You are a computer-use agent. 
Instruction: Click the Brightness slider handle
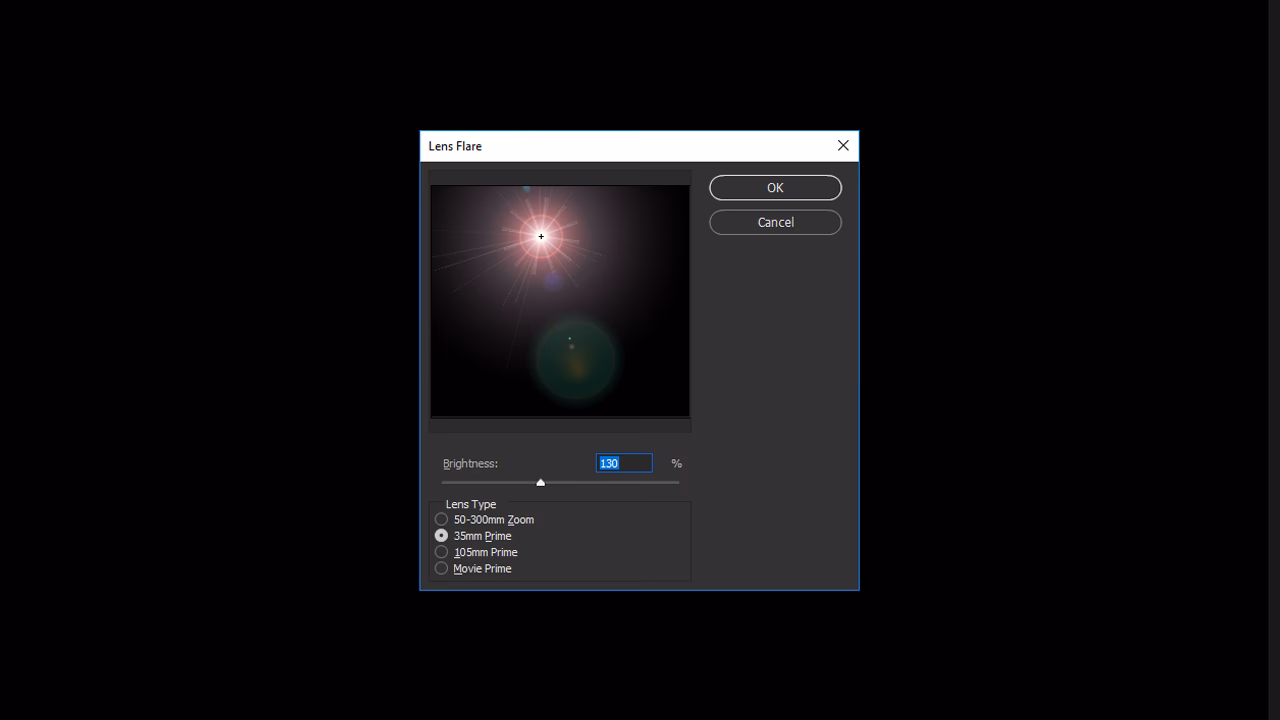(541, 482)
